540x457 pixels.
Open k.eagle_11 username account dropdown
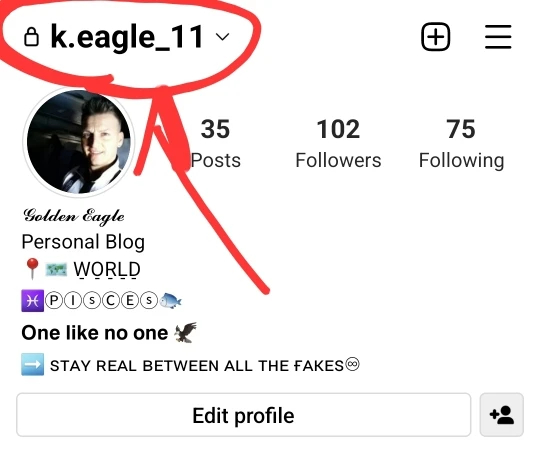click(x=127, y=37)
